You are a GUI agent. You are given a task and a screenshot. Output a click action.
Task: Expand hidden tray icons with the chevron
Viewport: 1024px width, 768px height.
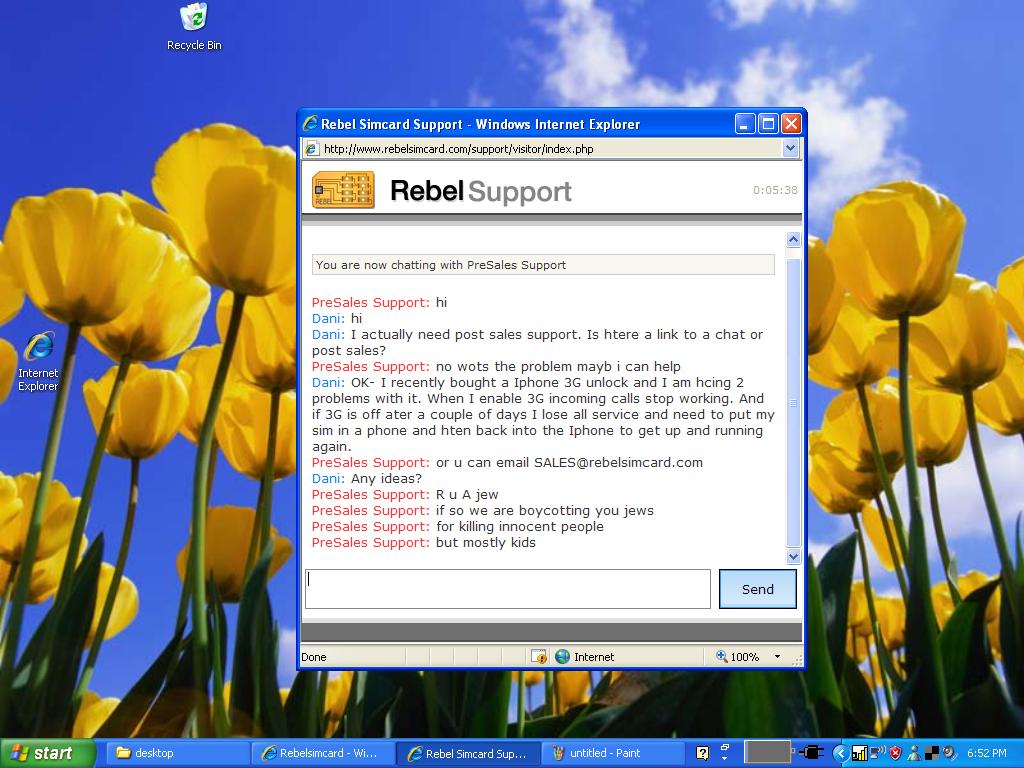[x=841, y=754]
